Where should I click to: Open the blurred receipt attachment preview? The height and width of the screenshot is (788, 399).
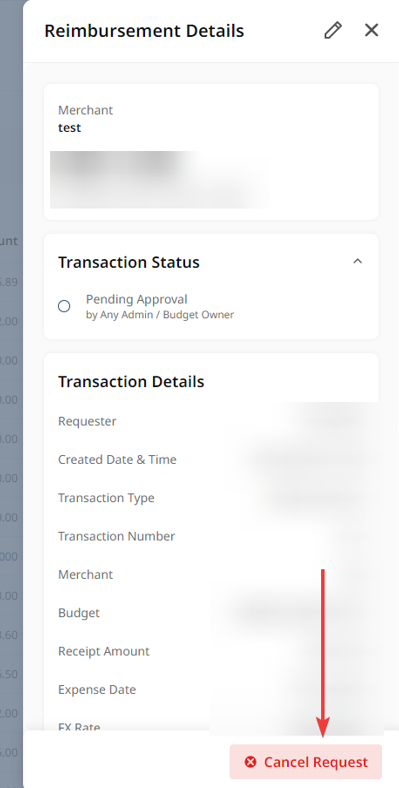coord(161,179)
